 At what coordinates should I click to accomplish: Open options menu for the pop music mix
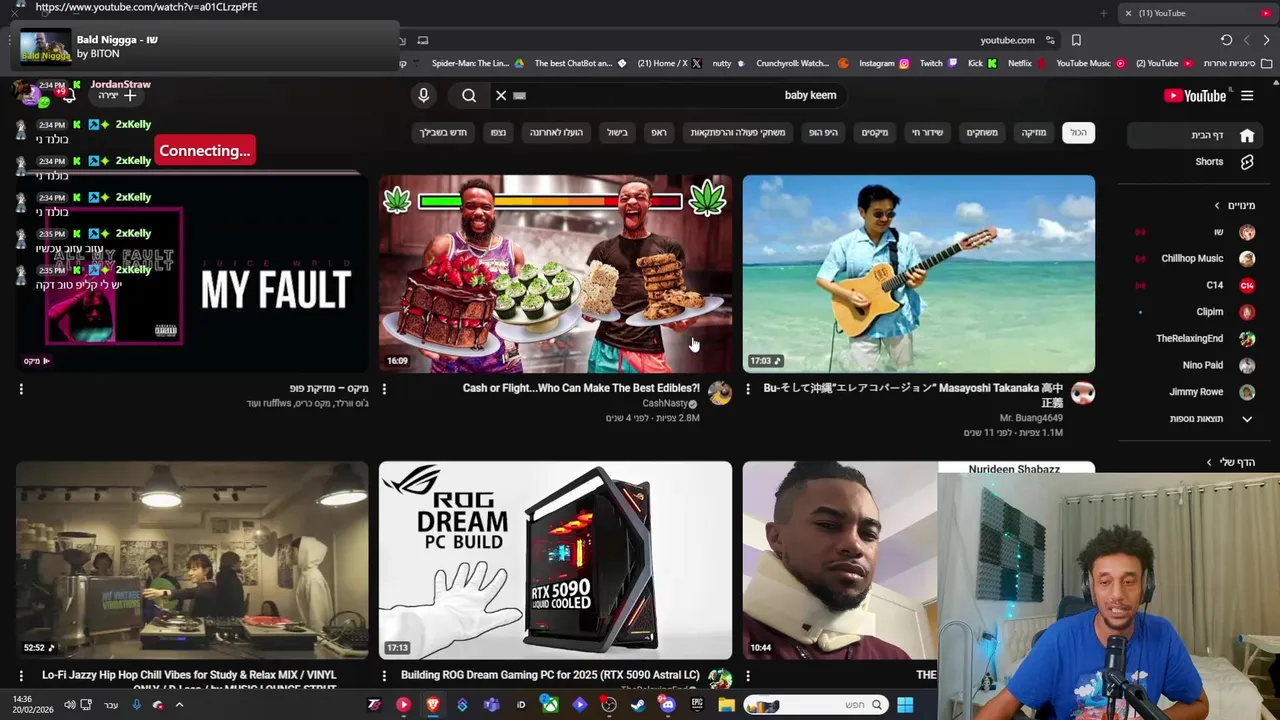[21, 389]
